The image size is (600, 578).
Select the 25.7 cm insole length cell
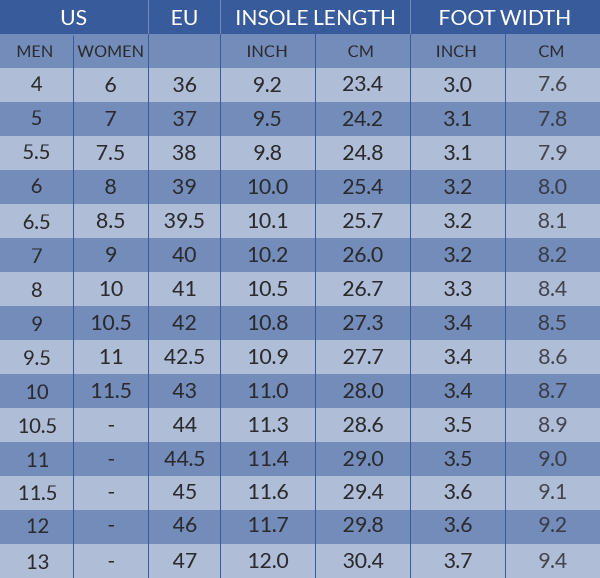point(362,221)
